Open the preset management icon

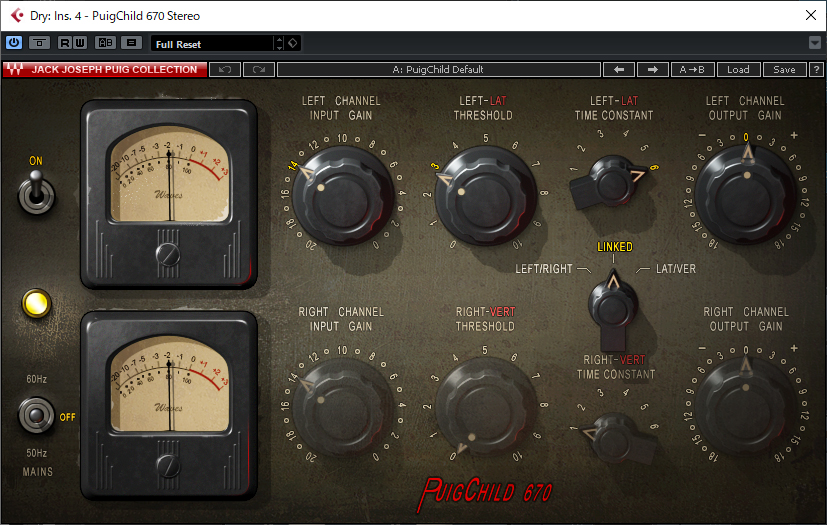pos(131,43)
